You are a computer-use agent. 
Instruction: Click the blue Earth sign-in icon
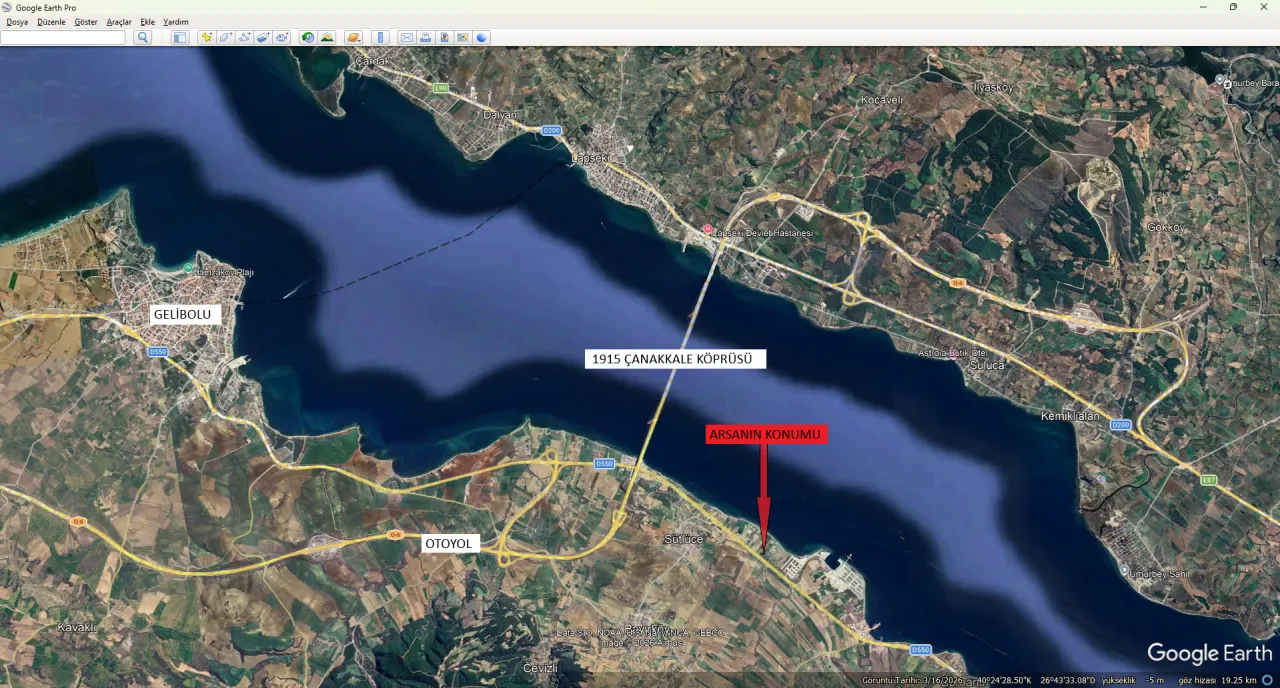[481, 37]
